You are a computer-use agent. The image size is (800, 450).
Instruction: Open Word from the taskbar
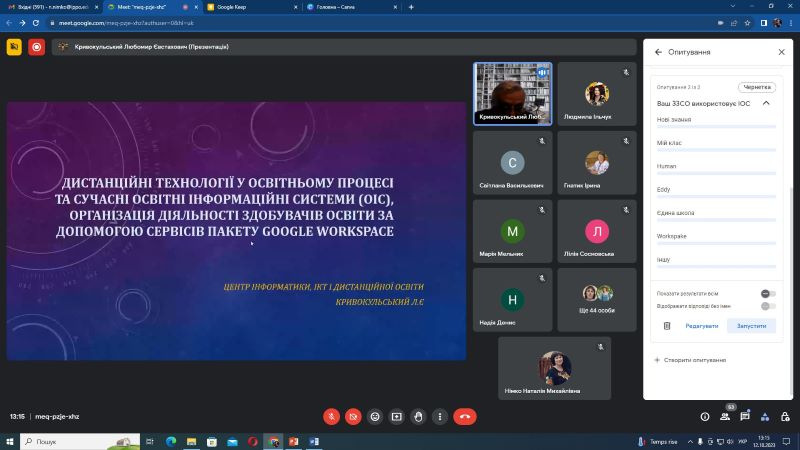pyautogui.click(x=314, y=441)
